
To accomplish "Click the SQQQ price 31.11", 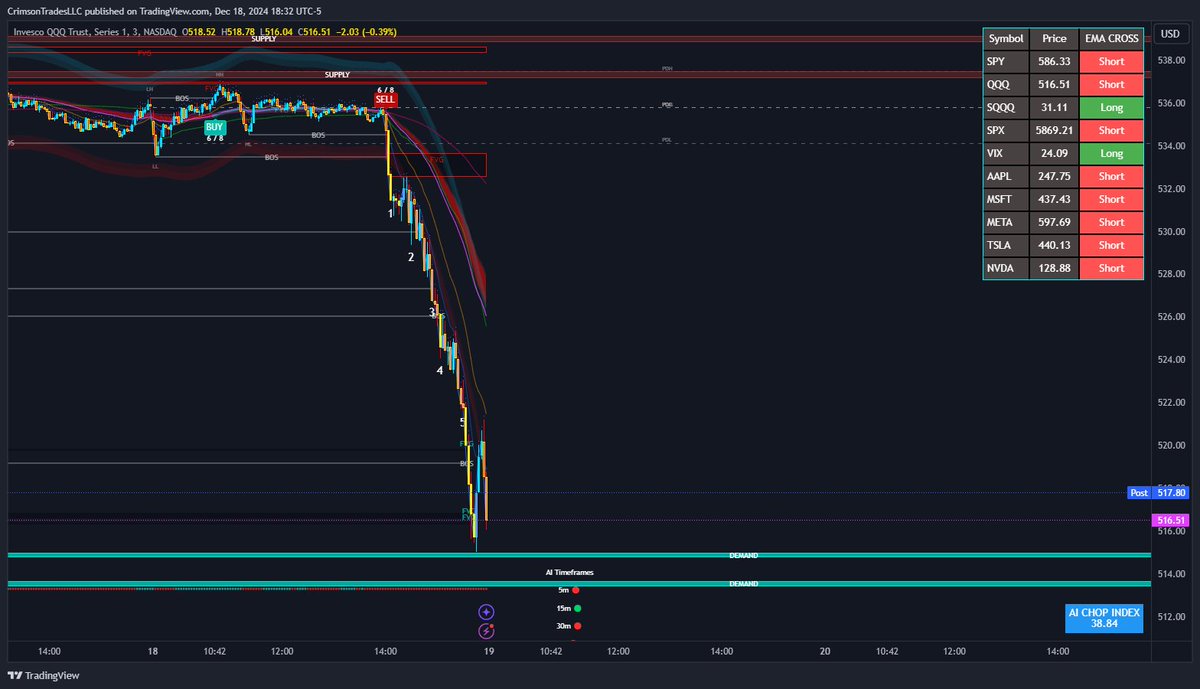I will (1054, 107).
